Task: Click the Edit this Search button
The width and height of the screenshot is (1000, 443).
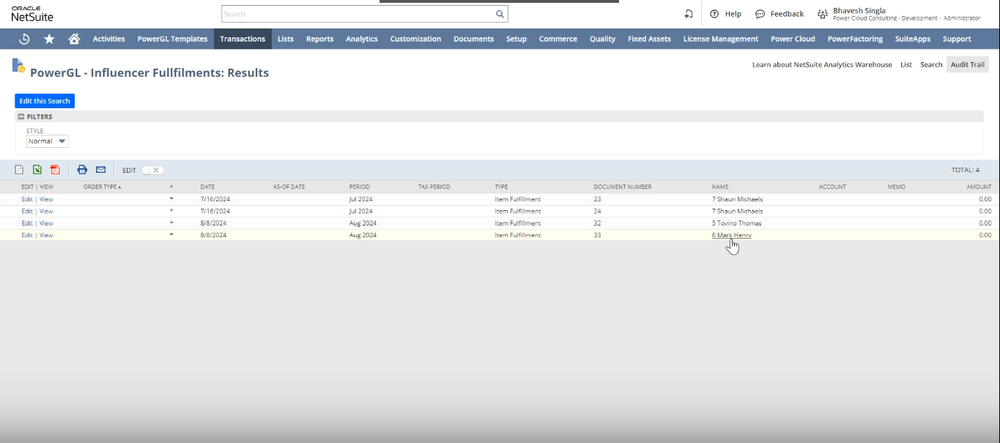Action: coord(45,101)
